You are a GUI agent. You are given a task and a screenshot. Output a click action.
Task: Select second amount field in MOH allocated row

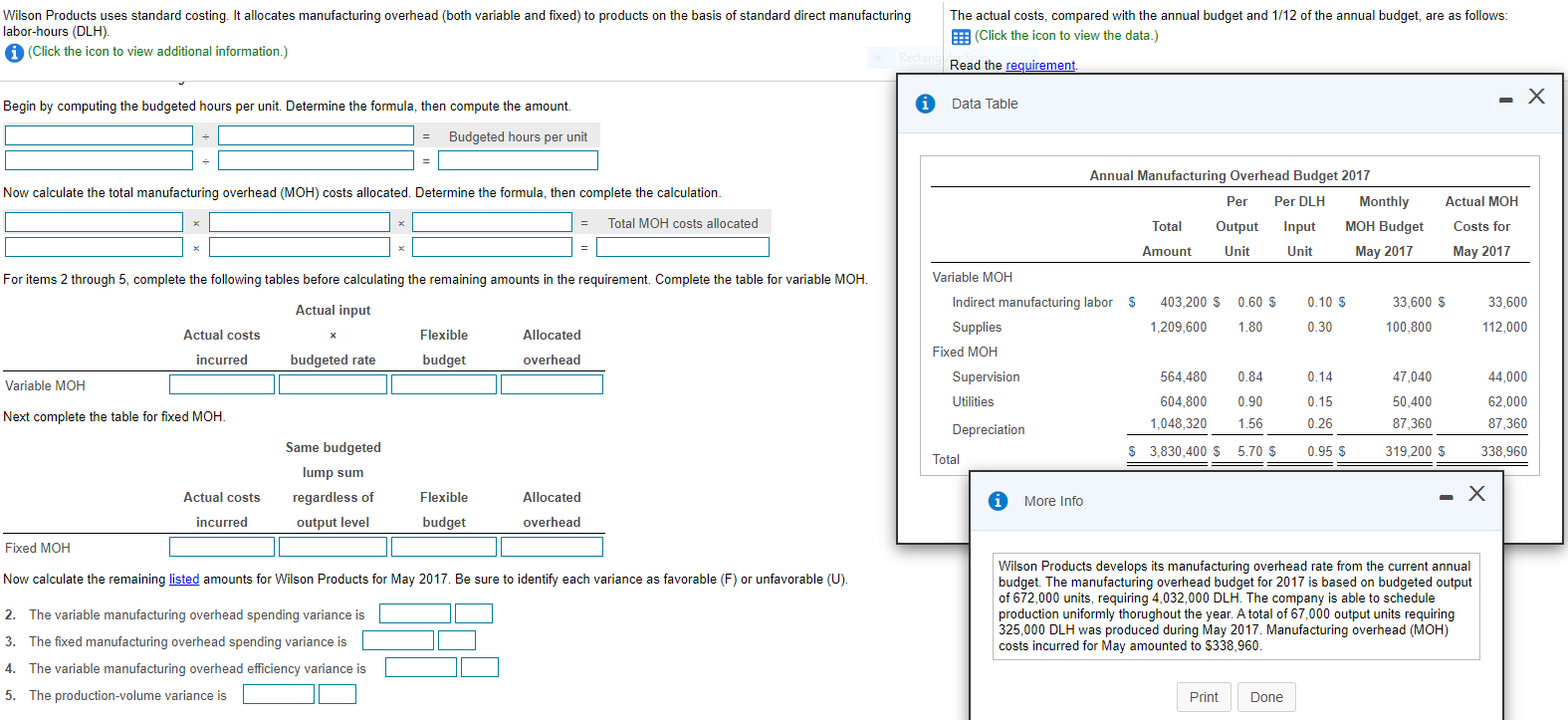tap(300, 247)
